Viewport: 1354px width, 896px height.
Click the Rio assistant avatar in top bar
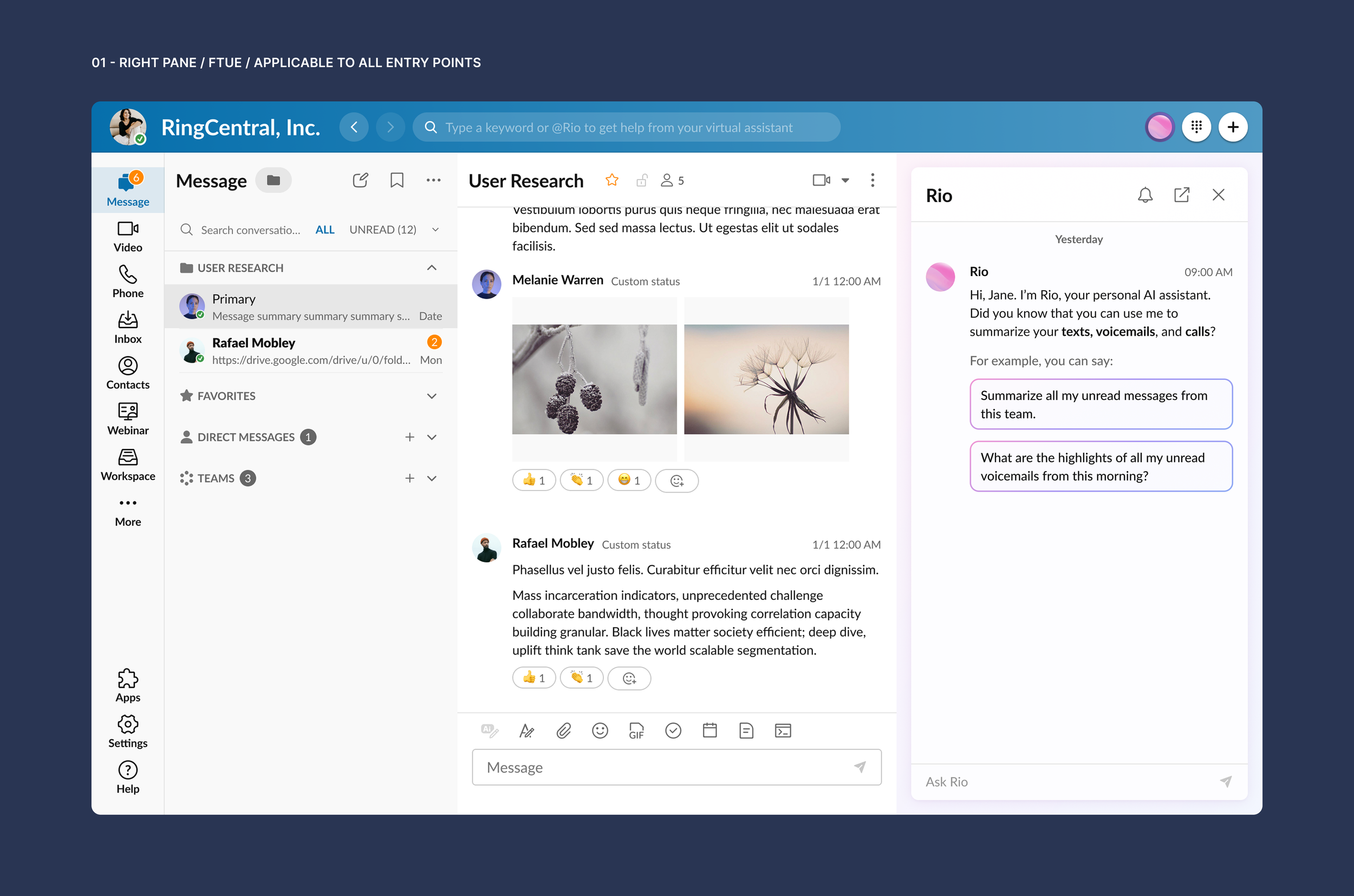tap(1160, 127)
